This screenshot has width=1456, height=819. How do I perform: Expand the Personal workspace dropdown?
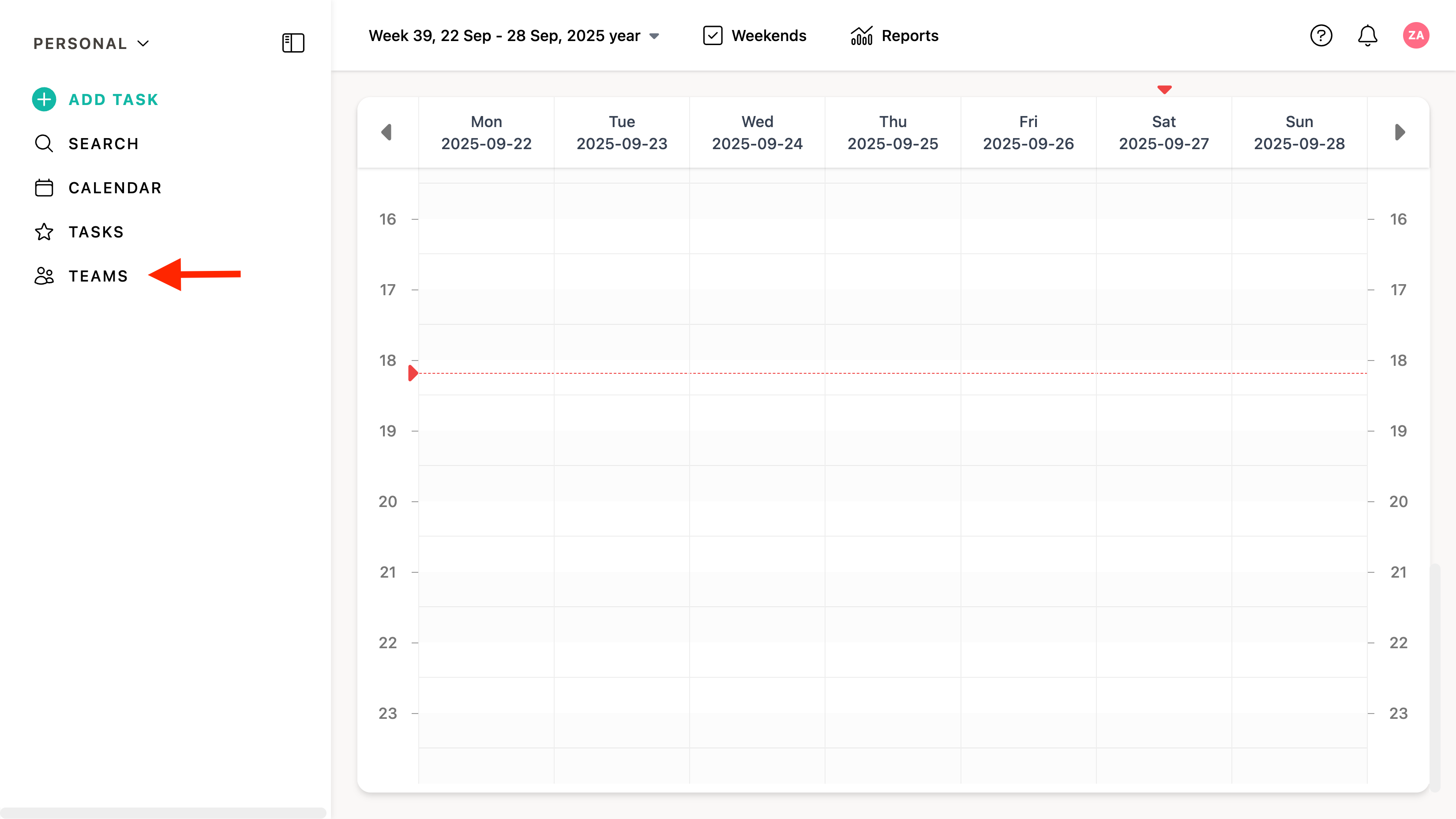pos(90,44)
